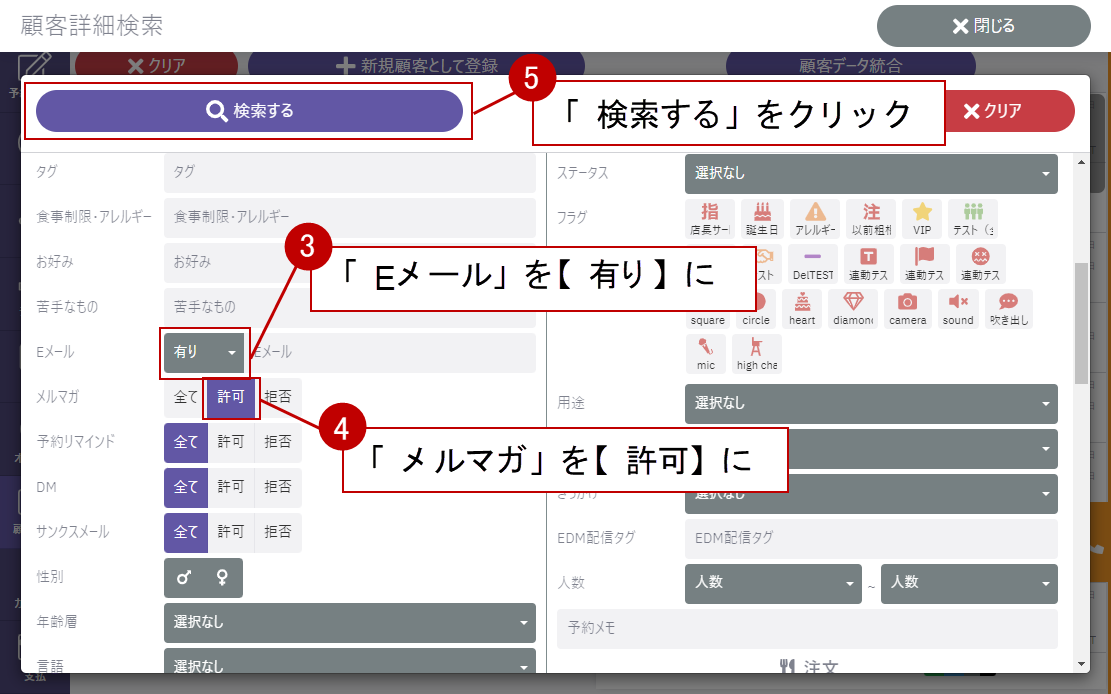Click the birthday cake flag icon
This screenshot has width=1111, height=694.
point(763,218)
